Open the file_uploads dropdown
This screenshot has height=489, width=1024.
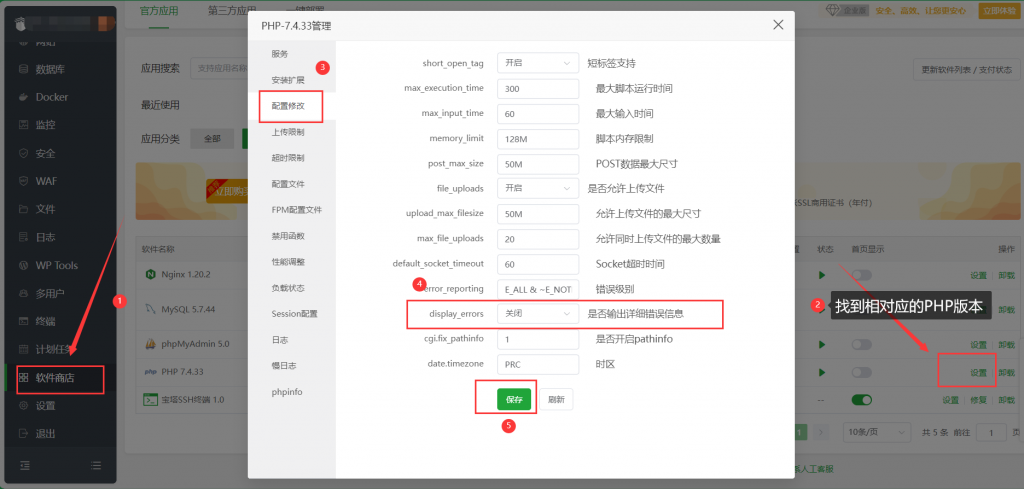pos(537,188)
